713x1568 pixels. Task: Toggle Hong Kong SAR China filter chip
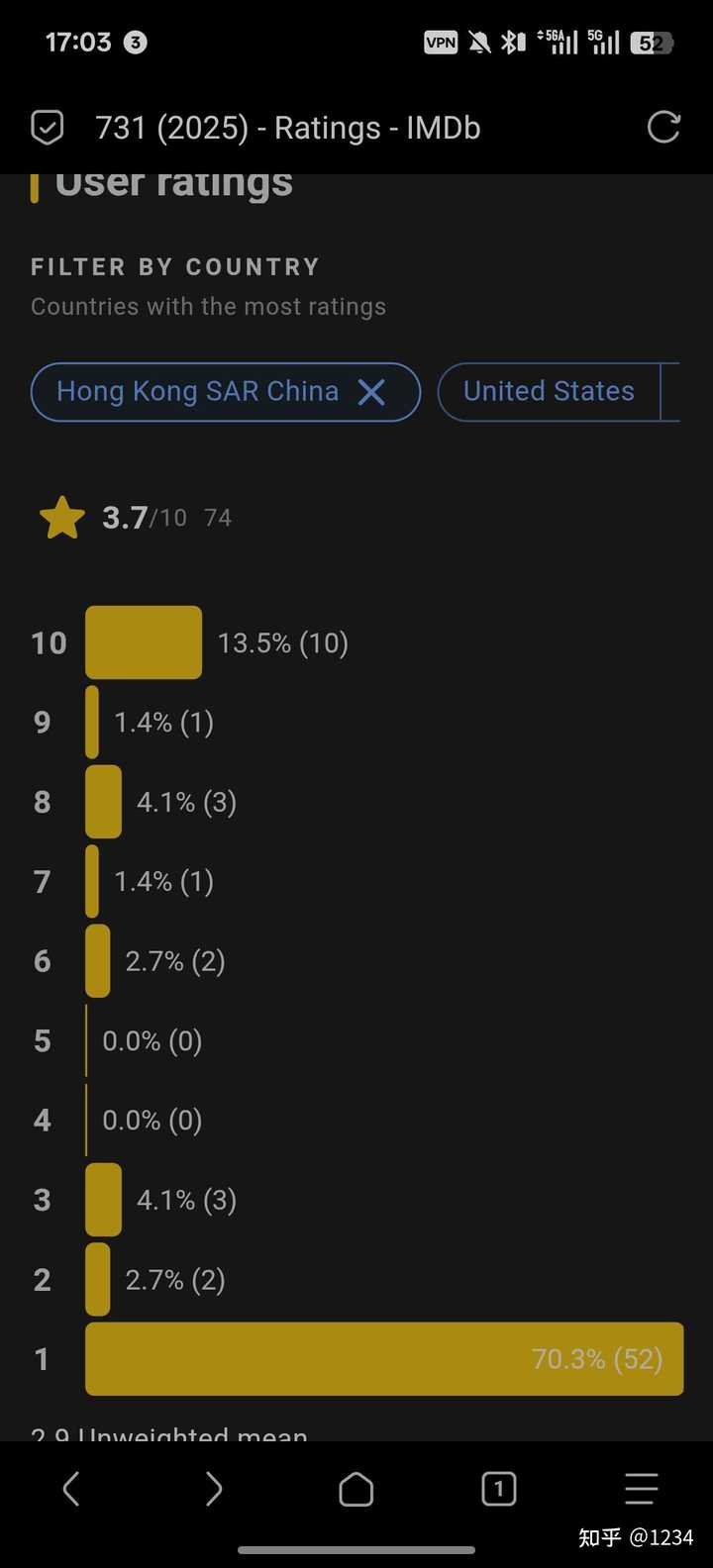click(226, 392)
